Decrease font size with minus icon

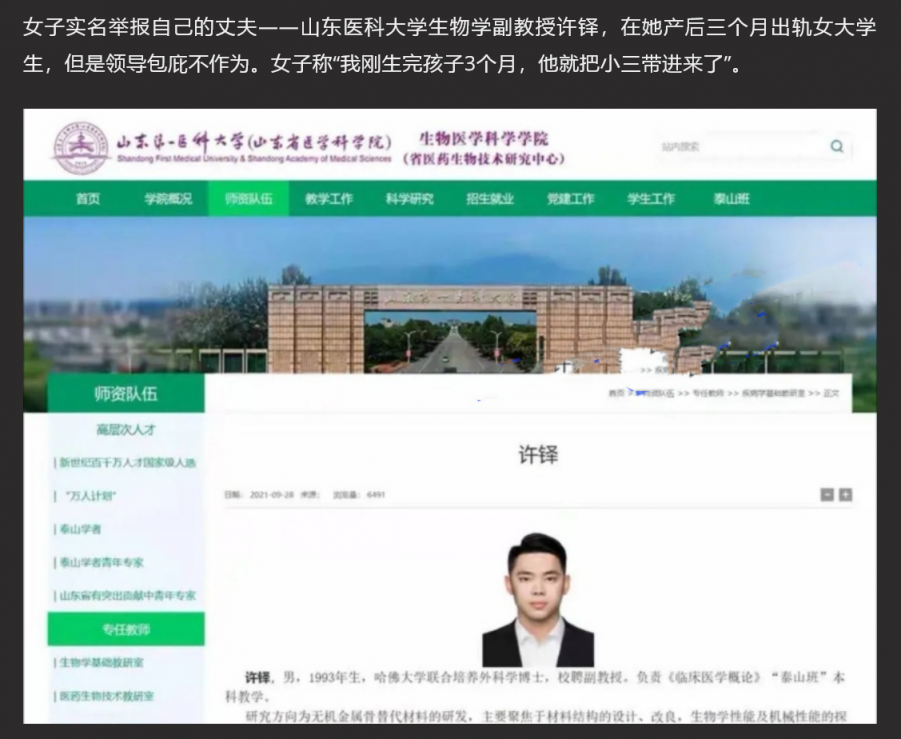(x=827, y=495)
